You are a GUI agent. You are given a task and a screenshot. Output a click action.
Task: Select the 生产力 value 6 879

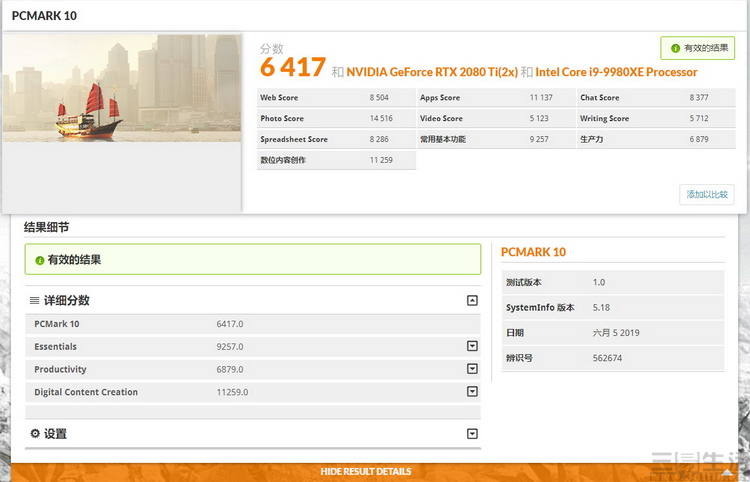pyautogui.click(x=699, y=139)
